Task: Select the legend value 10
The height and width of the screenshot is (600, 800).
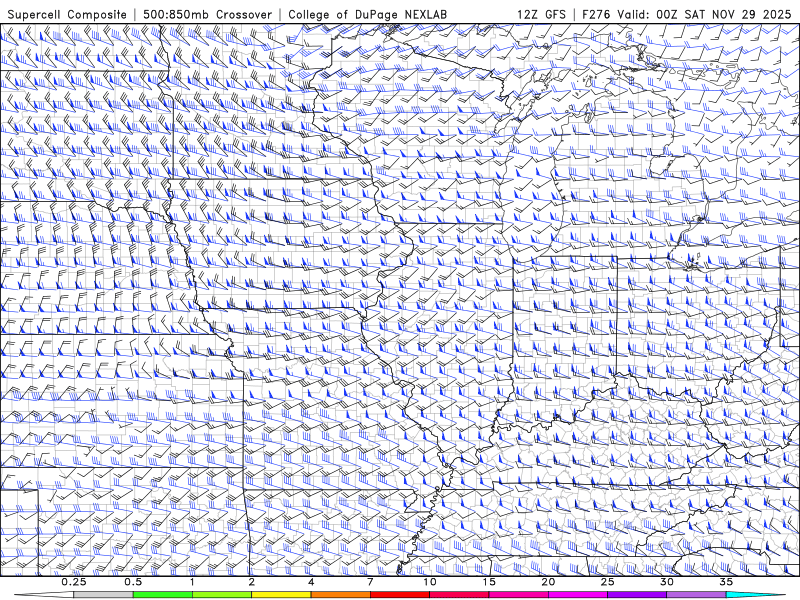Action: 430,582
